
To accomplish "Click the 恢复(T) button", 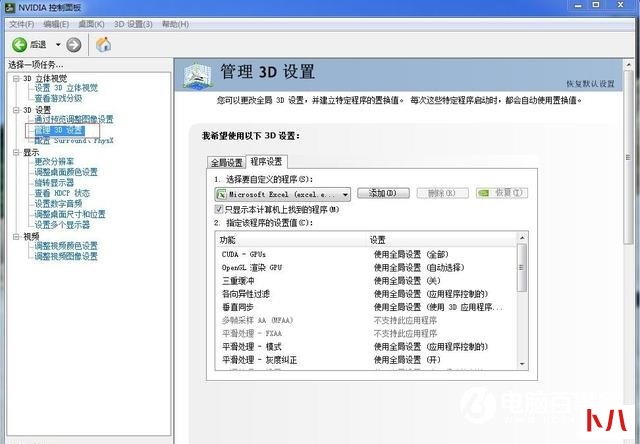I will [502, 193].
